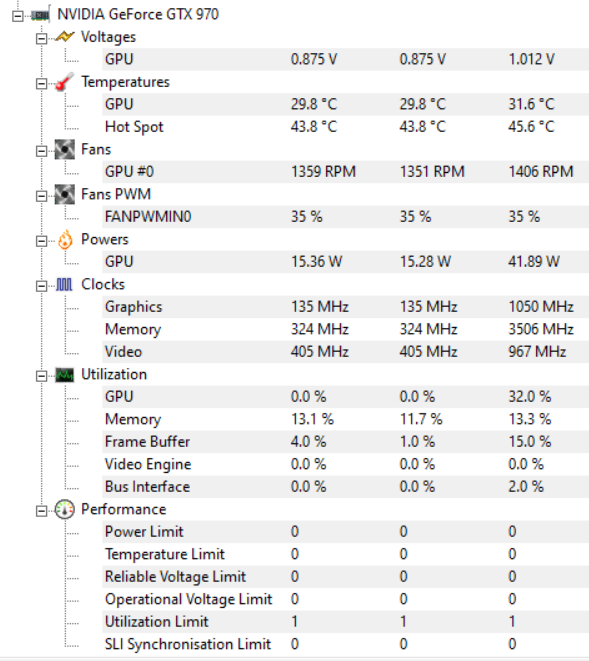Select the SLI Synchronisation Limit row
Viewport: 589px width, 661px height.
pos(345,644)
